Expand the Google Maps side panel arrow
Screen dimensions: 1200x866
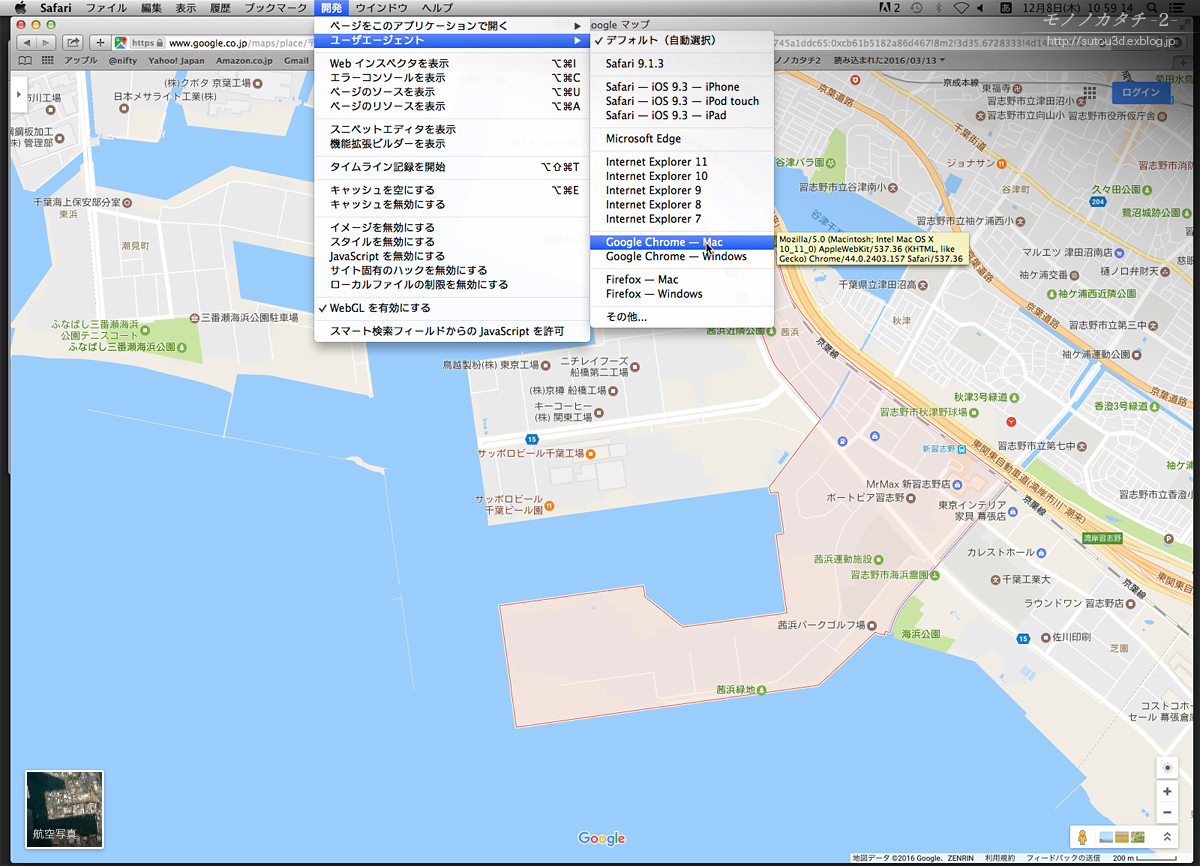click(18, 93)
